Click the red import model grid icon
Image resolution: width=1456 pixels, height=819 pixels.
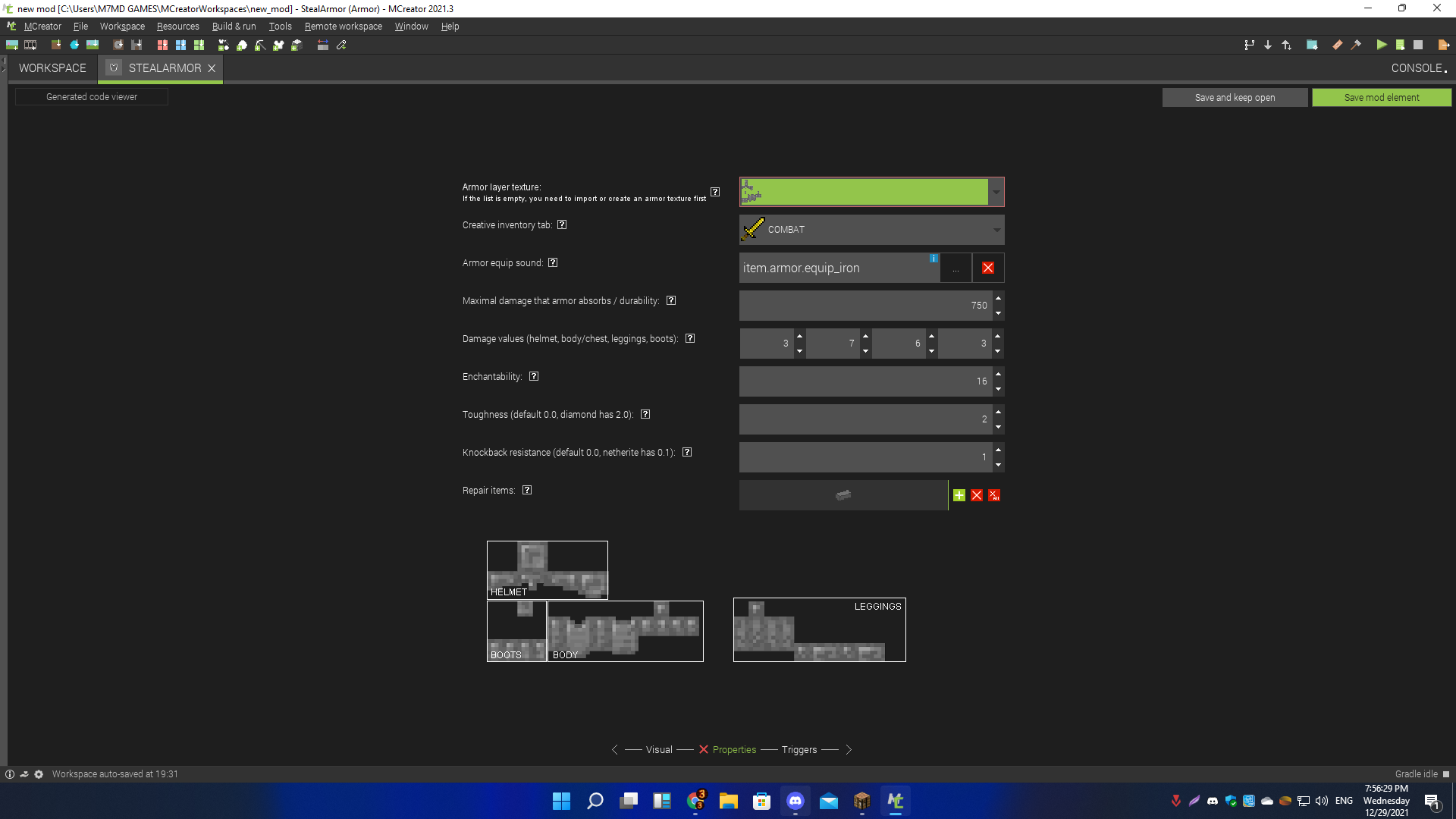tap(162, 45)
